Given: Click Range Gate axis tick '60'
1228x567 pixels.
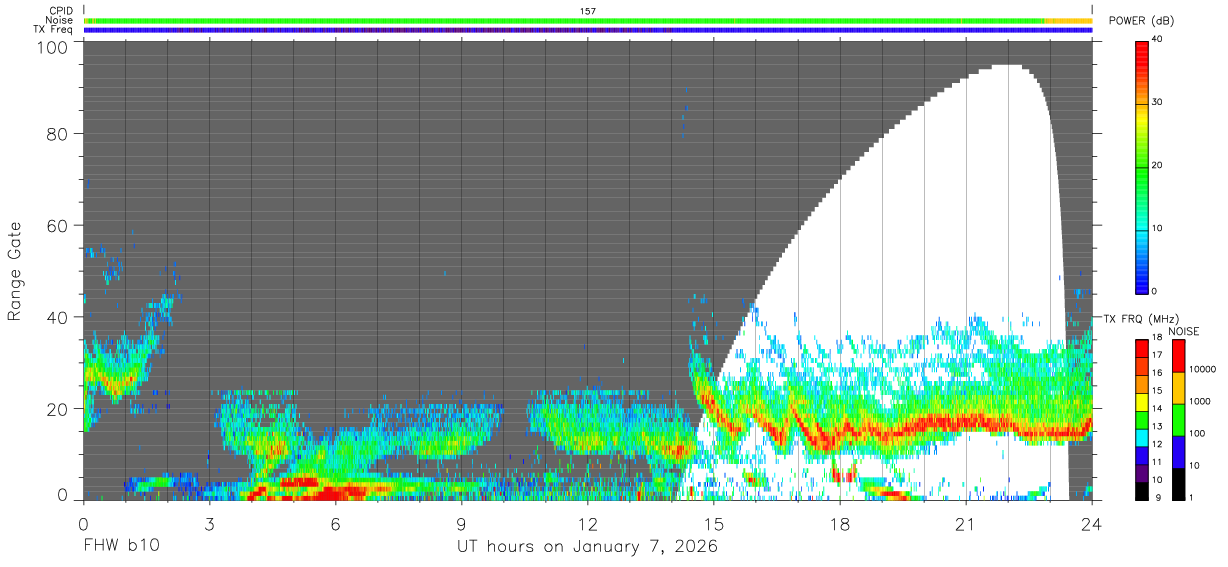Looking at the screenshot, I should tap(56, 225).
